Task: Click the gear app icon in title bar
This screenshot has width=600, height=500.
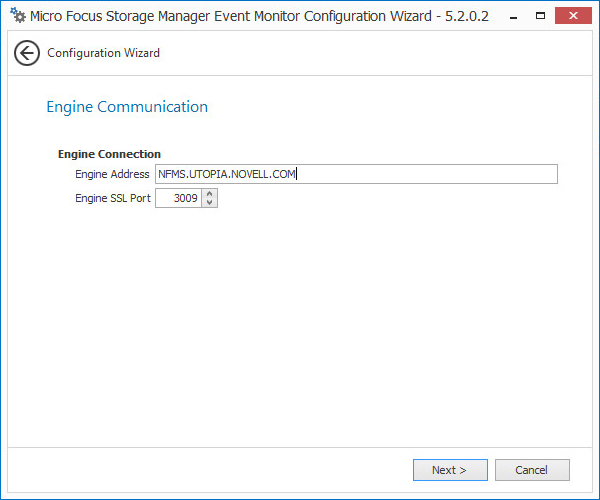Action: tap(17, 17)
